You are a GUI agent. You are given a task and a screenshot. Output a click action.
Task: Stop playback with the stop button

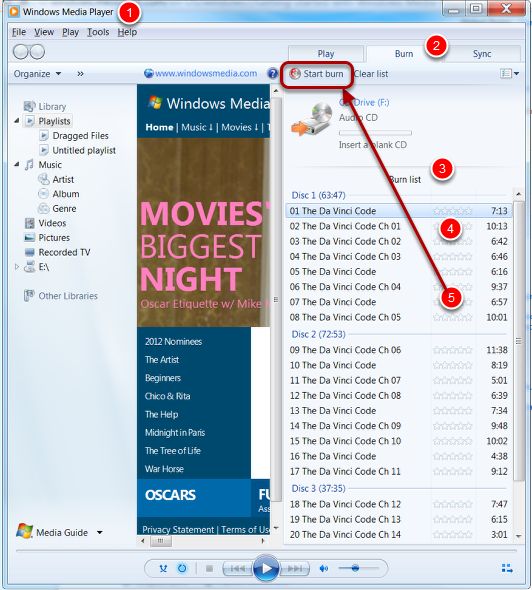pyautogui.click(x=210, y=568)
